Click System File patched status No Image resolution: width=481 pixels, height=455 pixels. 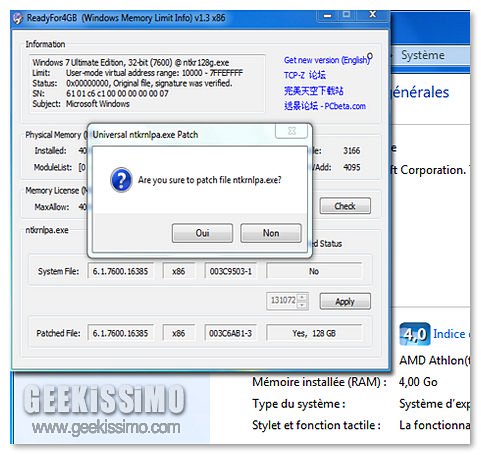tap(314, 271)
